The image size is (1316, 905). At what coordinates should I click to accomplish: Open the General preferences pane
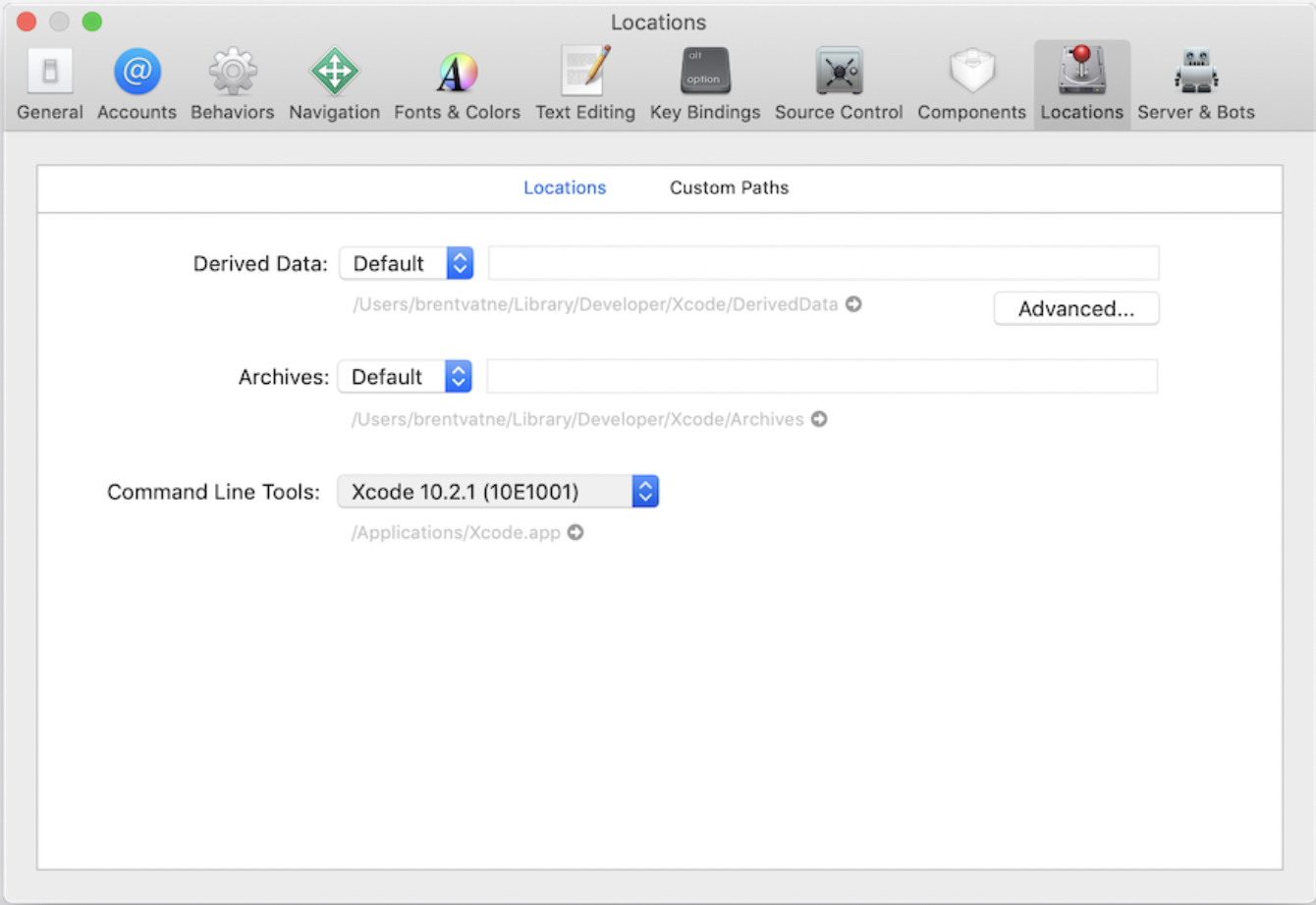point(49,84)
